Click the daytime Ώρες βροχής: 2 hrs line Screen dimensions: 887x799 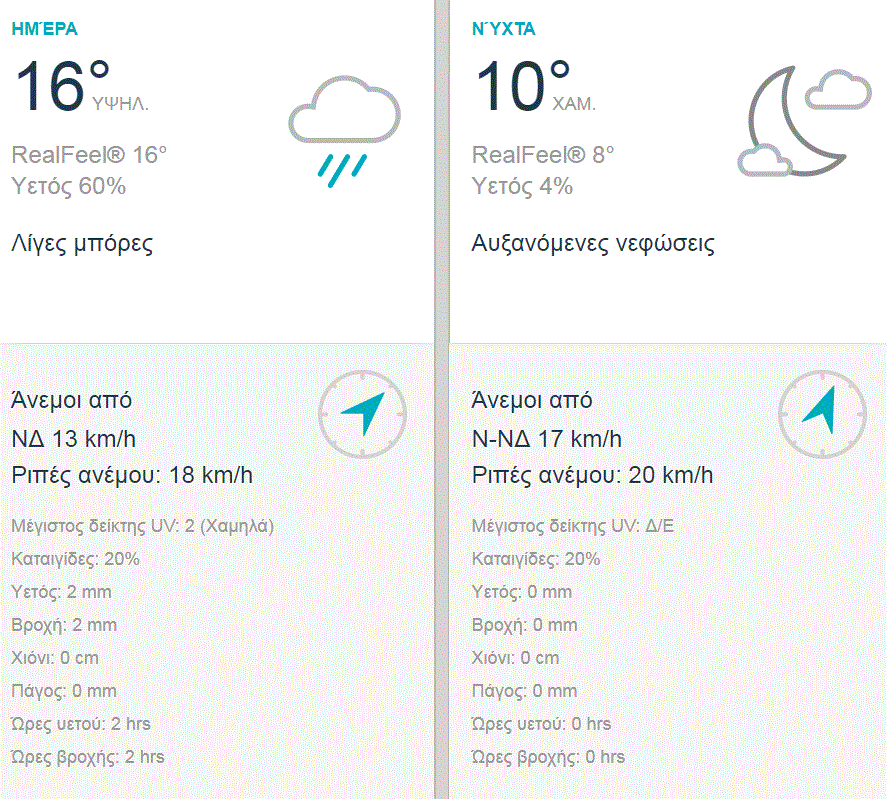88,757
